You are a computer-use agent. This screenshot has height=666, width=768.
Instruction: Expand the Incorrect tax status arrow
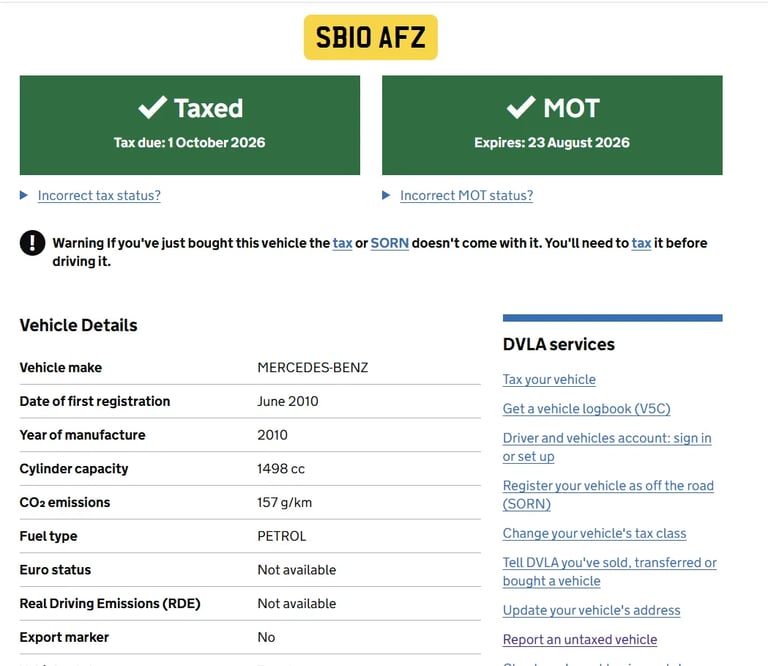pyautogui.click(x=24, y=195)
